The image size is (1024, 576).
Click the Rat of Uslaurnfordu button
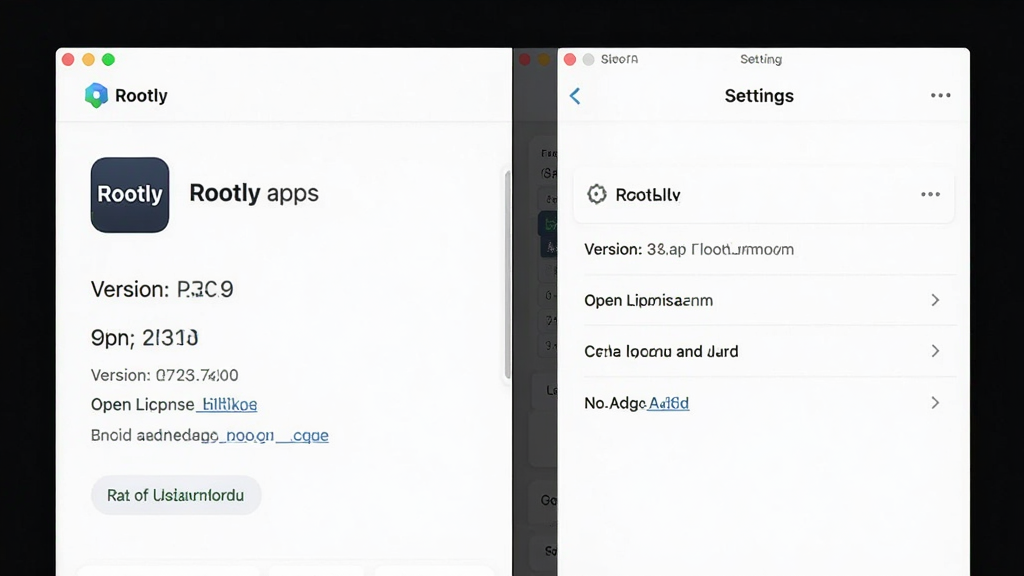tap(176, 495)
